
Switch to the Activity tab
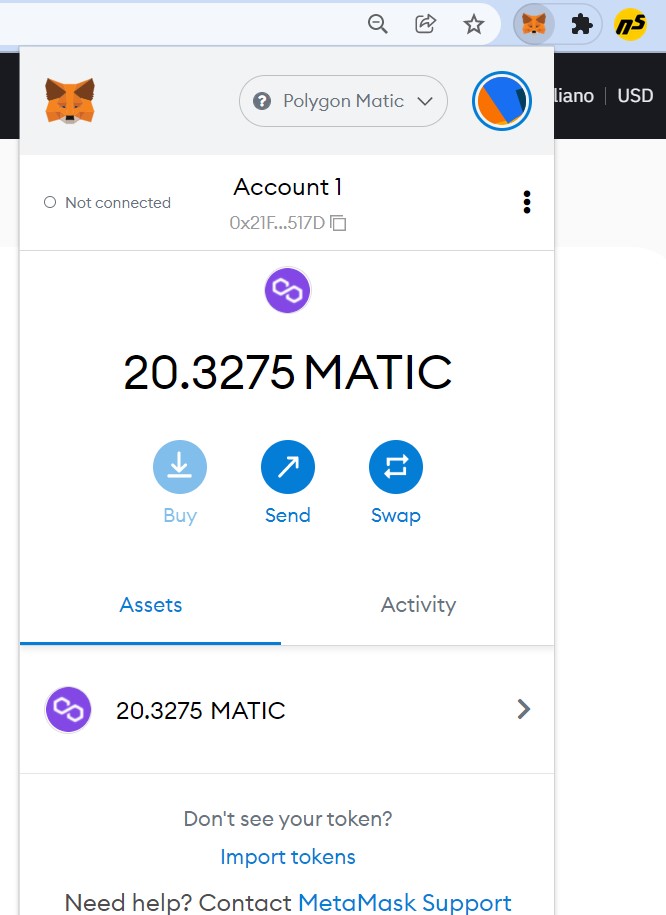coord(418,605)
